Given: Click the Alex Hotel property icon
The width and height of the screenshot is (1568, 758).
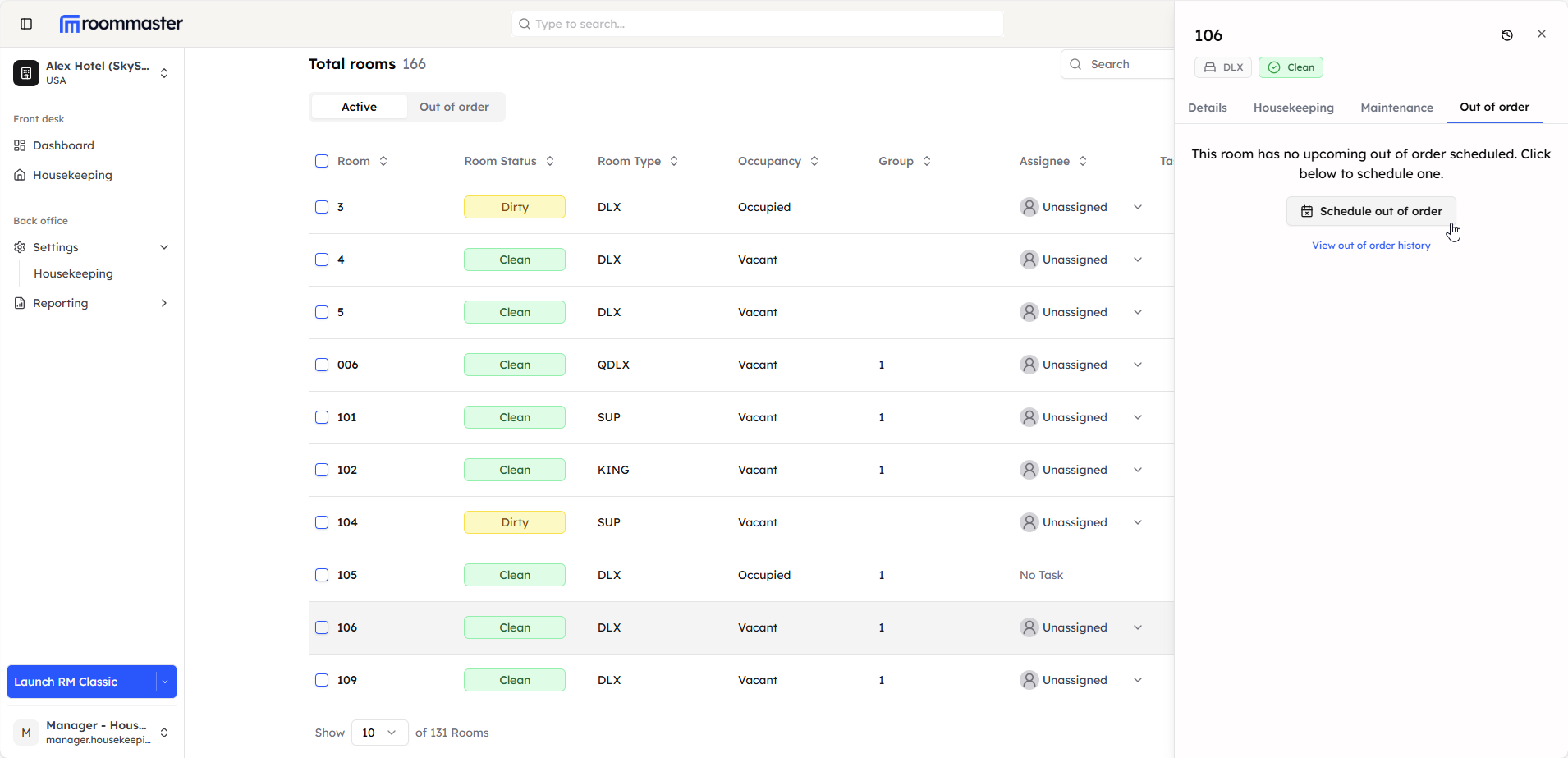Looking at the screenshot, I should click(26, 73).
